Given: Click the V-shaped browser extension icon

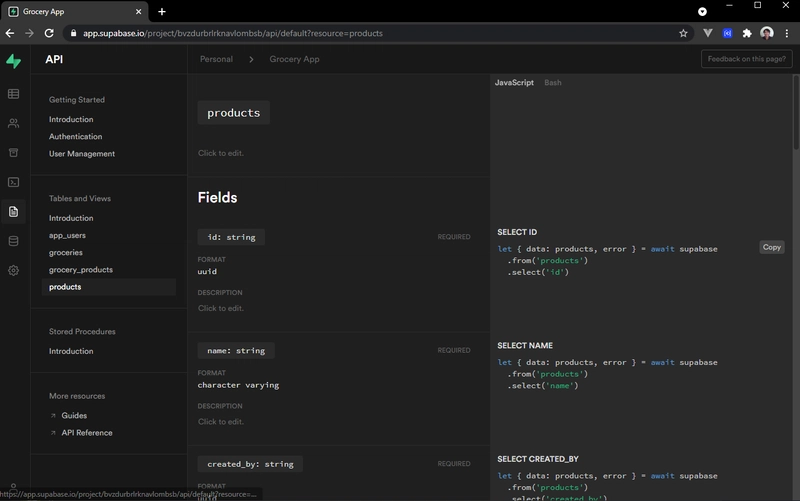Looking at the screenshot, I should (x=708, y=33).
